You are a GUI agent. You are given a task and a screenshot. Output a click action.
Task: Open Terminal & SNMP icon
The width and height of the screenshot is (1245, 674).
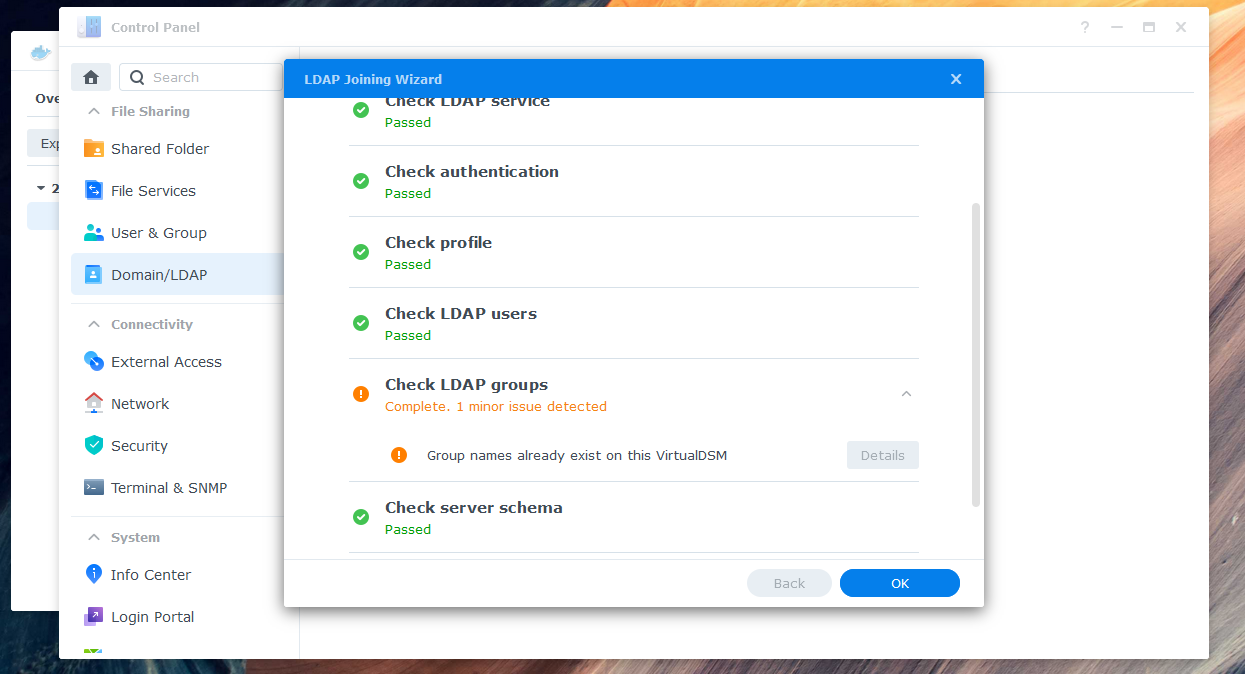[94, 488]
